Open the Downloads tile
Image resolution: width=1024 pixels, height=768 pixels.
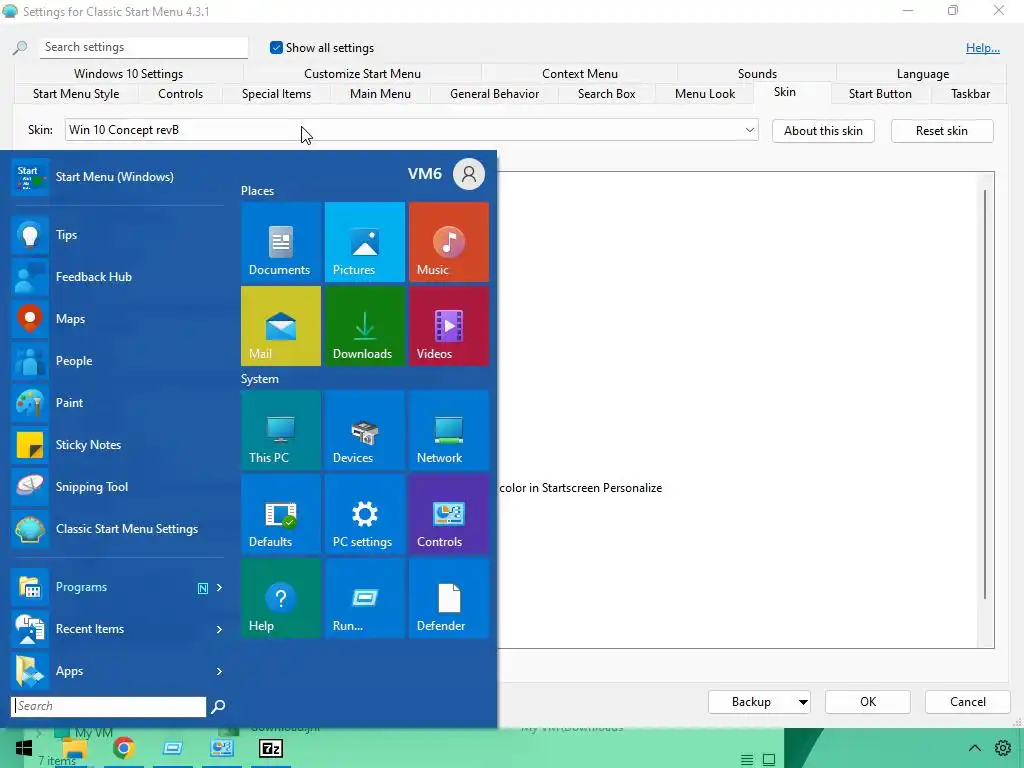pos(364,326)
